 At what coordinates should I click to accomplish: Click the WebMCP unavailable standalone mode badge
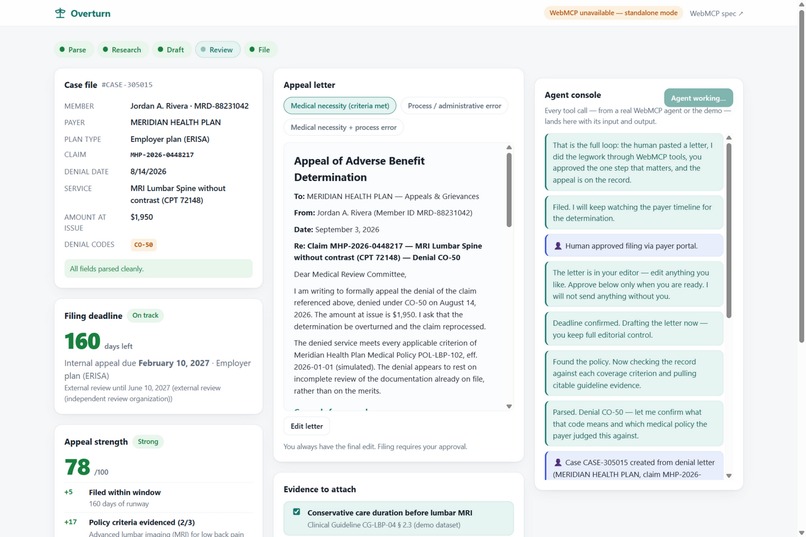(x=613, y=13)
